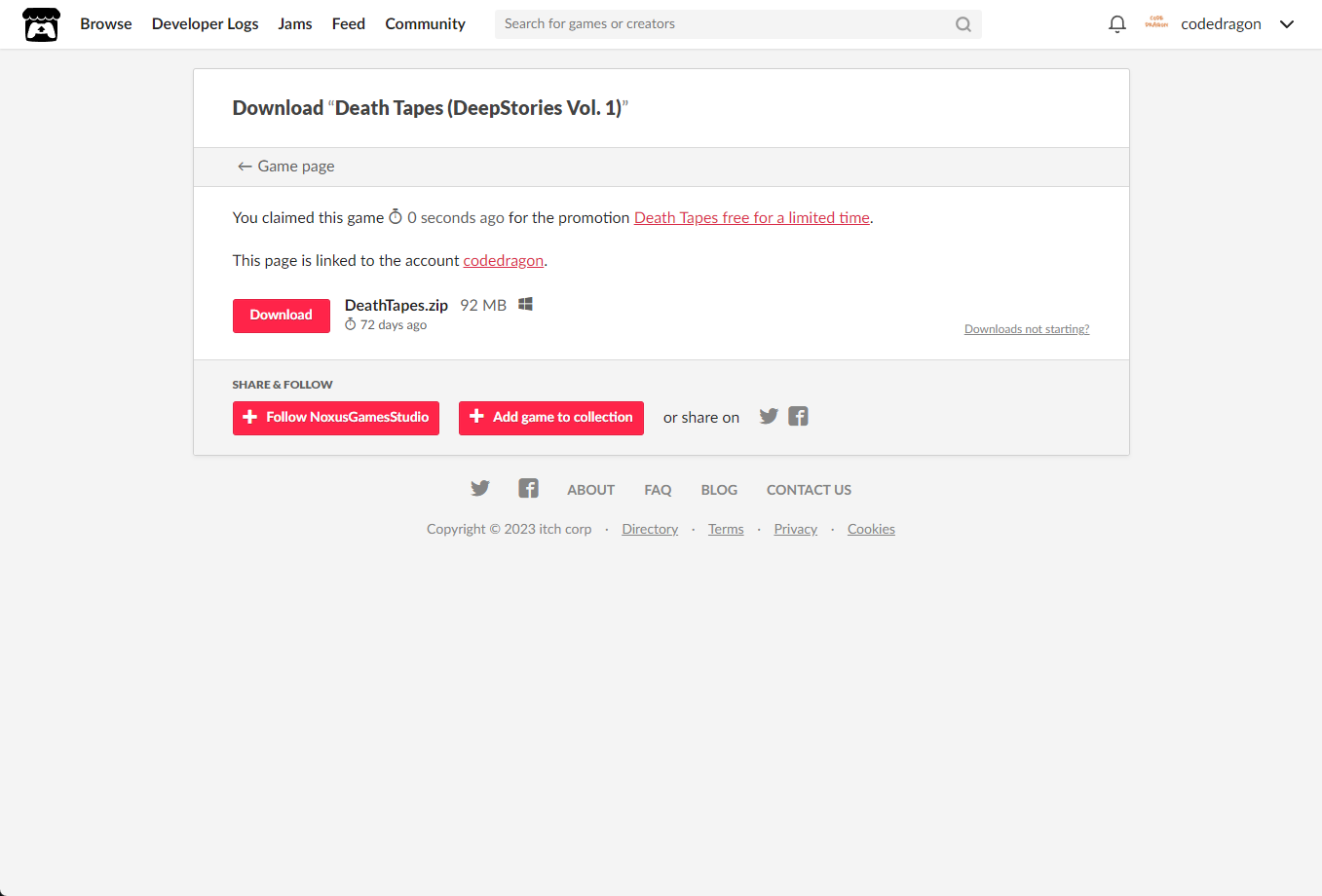This screenshot has height=896, width=1322.
Task: Download DeathTapes.zip
Action: pyautogui.click(x=282, y=316)
